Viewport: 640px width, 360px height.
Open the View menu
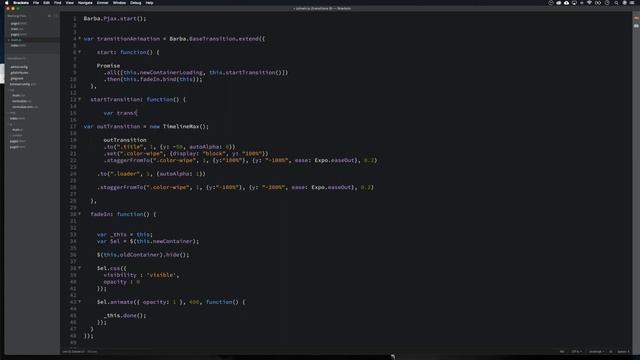(x=70, y=3)
